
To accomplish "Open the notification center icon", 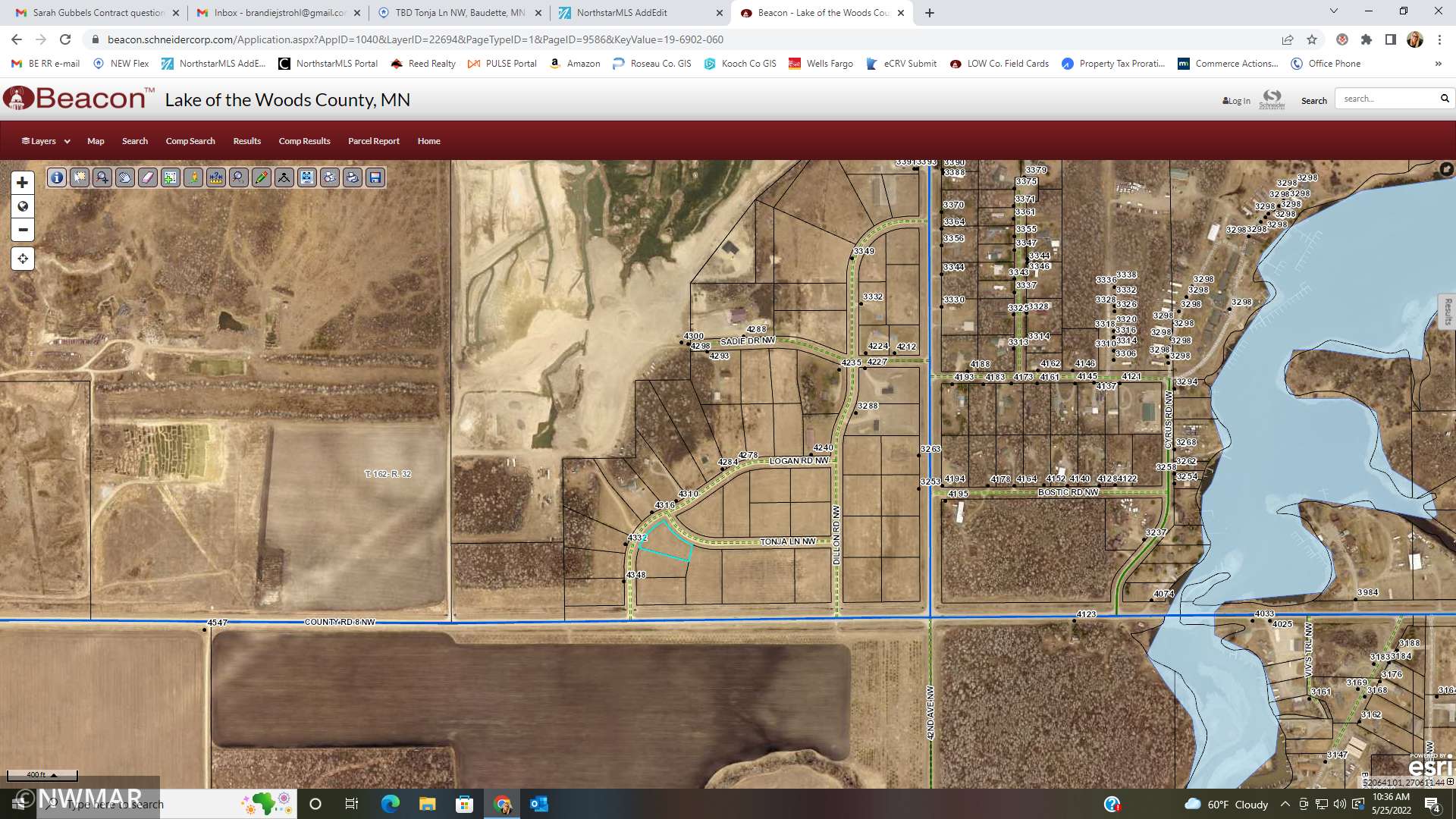I will point(1432,805).
